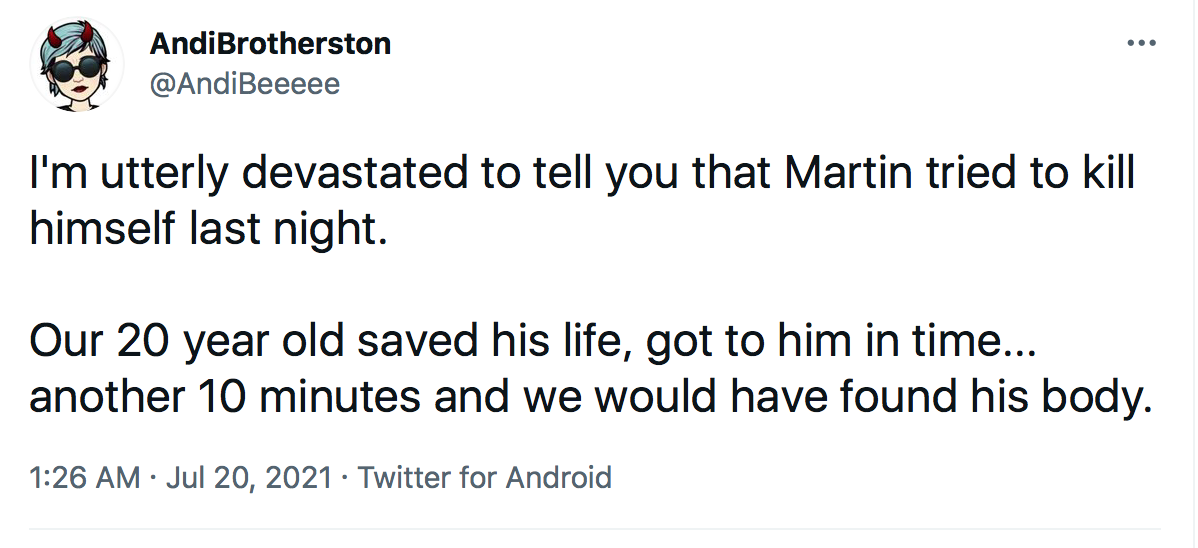Click the phrase "saved his life"

[494, 342]
